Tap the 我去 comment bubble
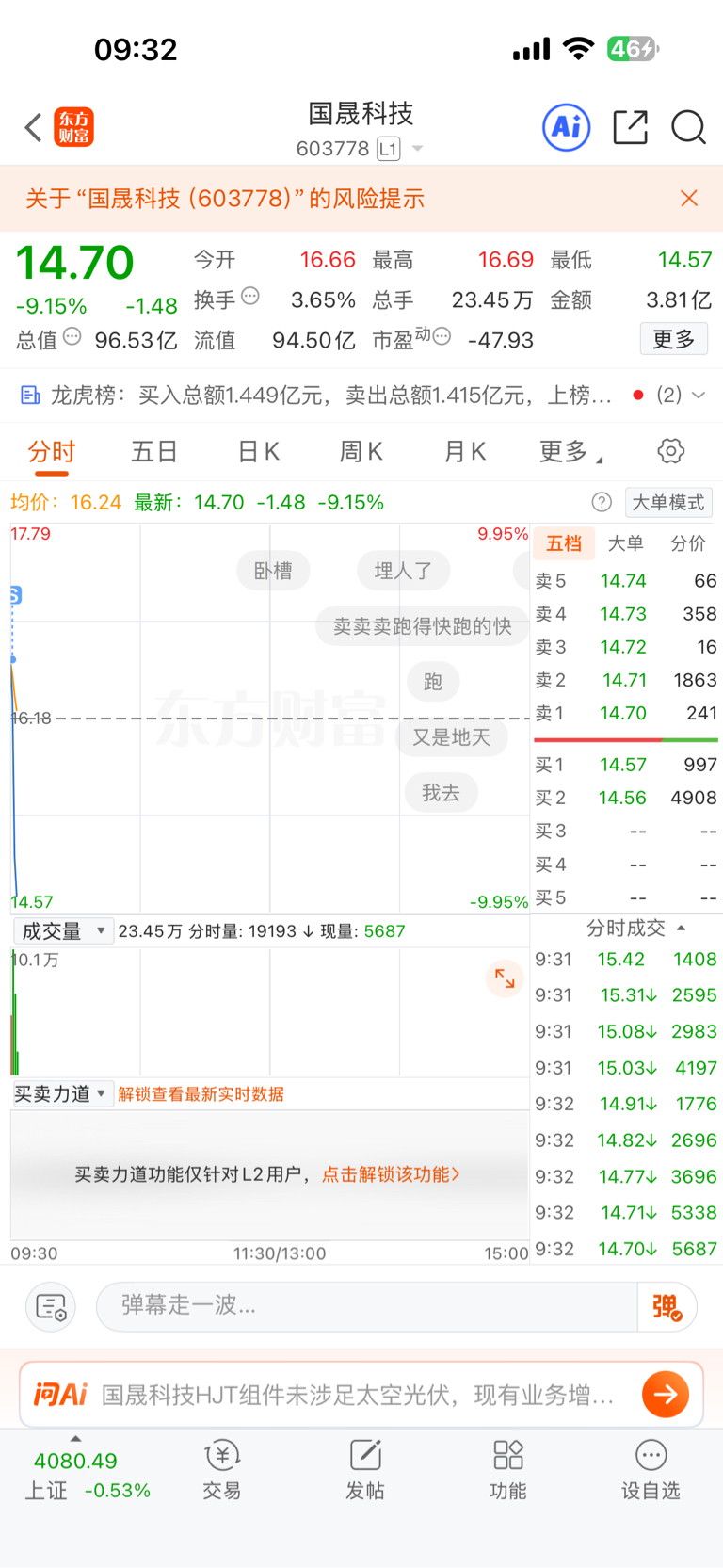The height and width of the screenshot is (1568, 723). click(x=441, y=793)
